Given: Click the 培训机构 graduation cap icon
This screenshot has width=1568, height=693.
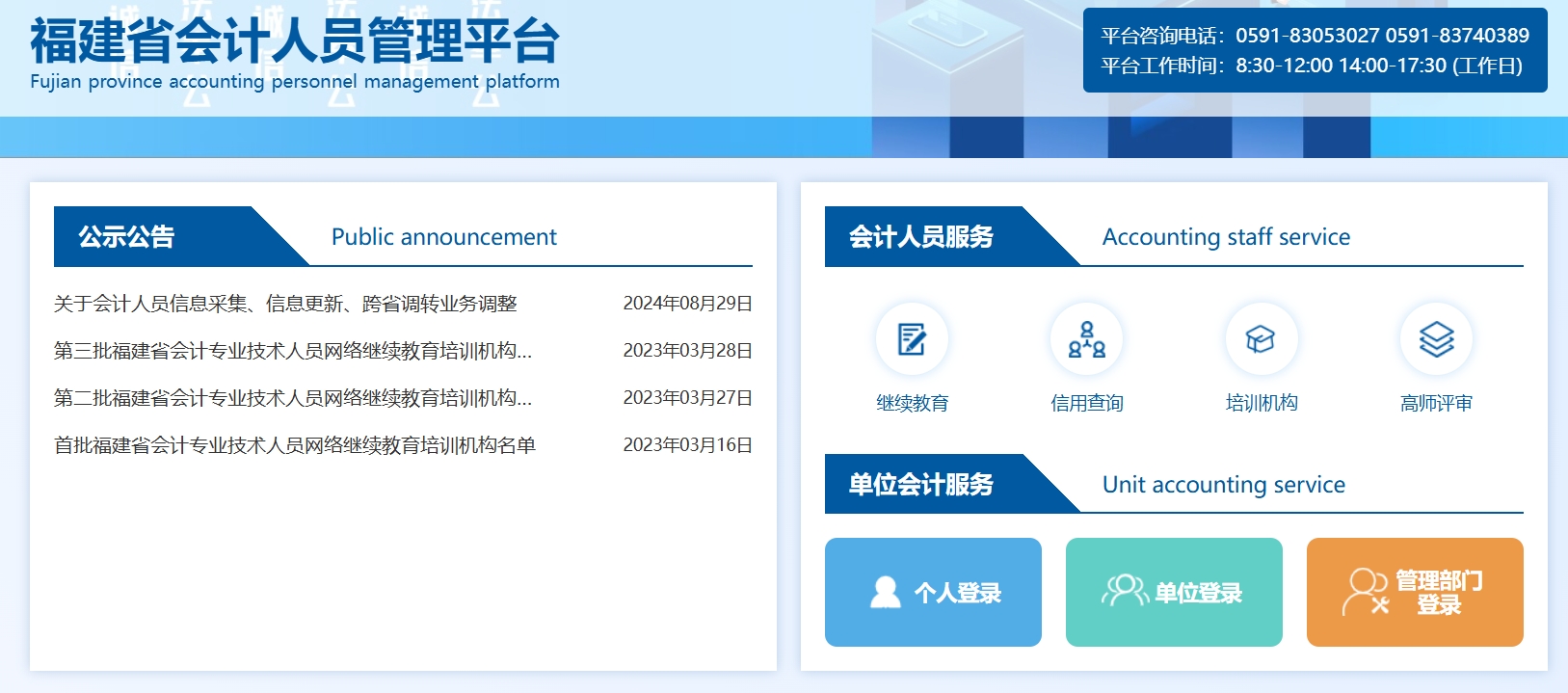Looking at the screenshot, I should [x=1261, y=339].
